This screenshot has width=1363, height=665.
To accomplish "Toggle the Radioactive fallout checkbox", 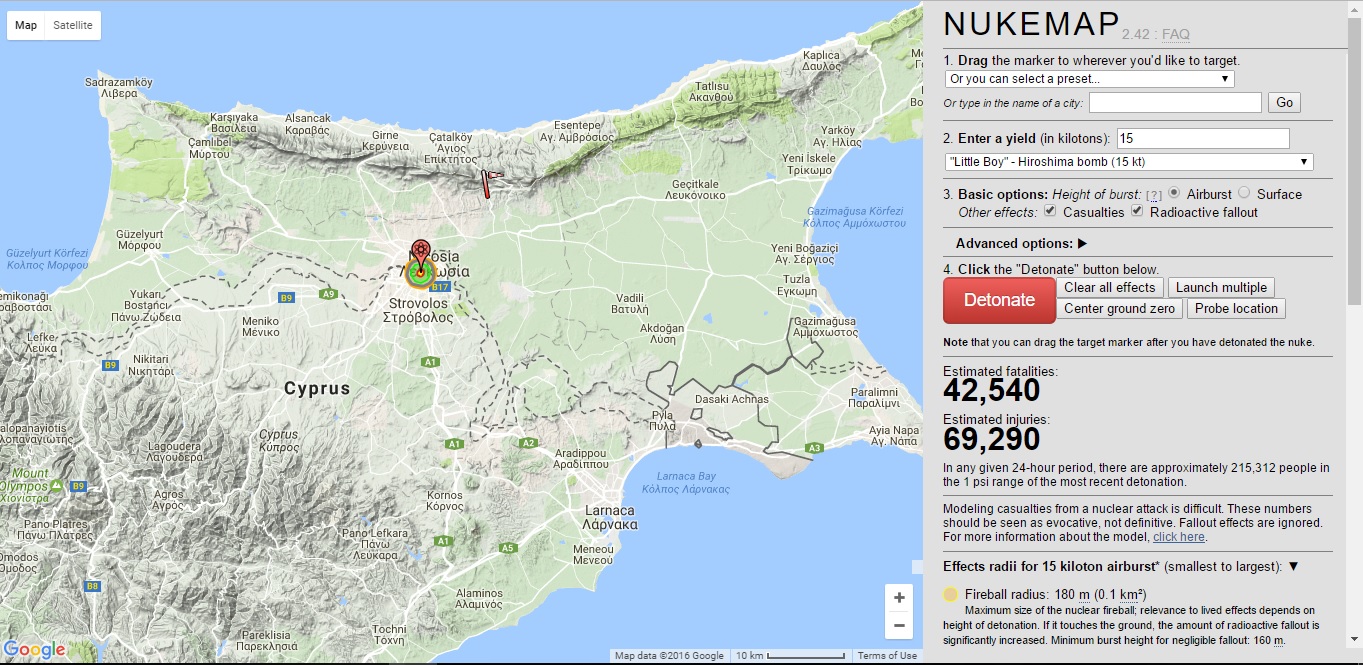I will click(x=1137, y=211).
